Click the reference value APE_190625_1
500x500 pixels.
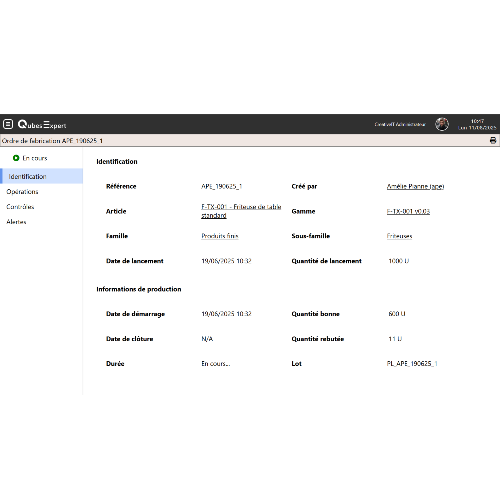tap(222, 186)
